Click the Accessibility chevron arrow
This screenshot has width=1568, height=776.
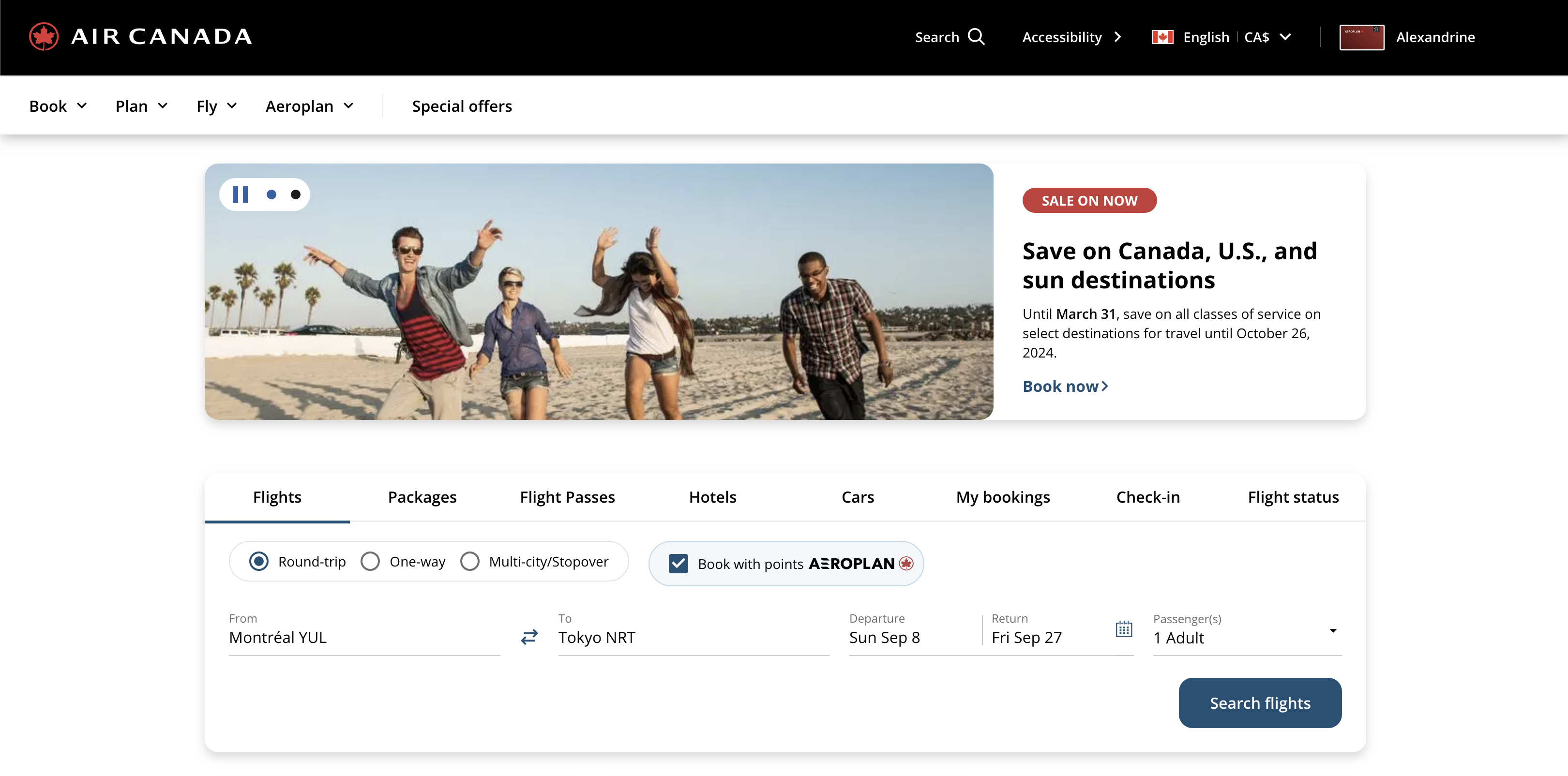[x=1117, y=37]
